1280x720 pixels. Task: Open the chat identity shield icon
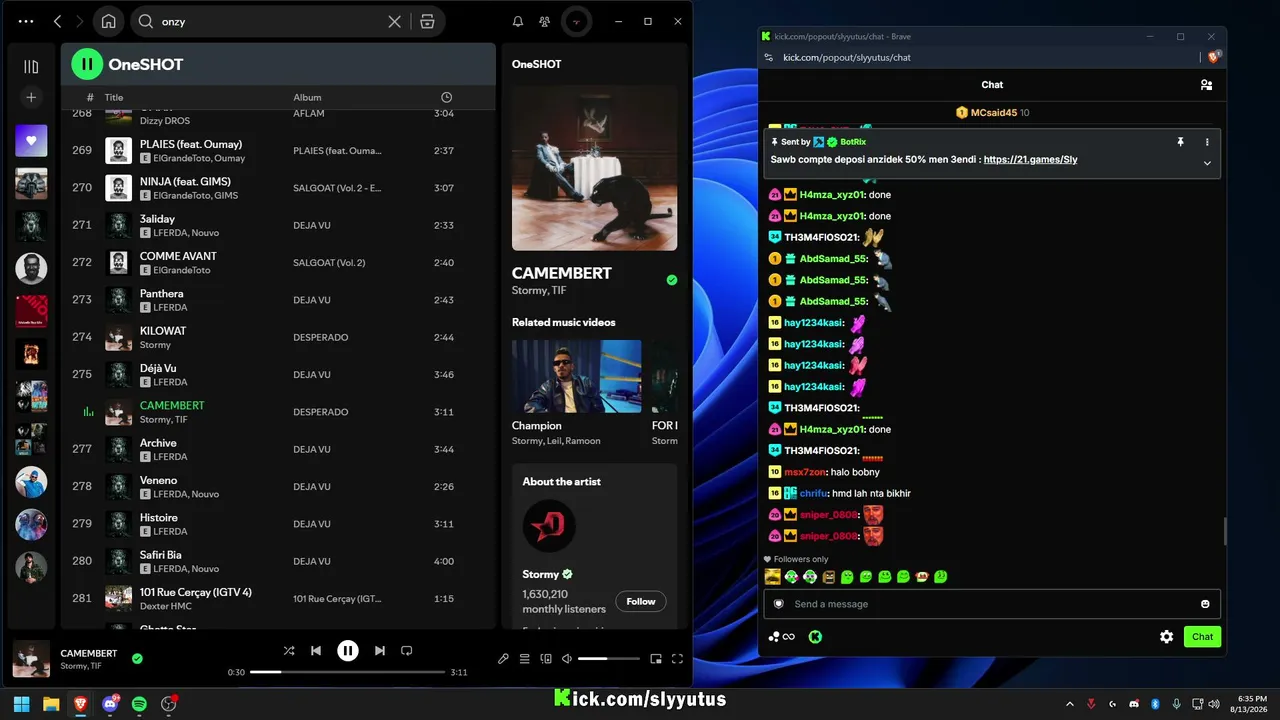coord(779,604)
